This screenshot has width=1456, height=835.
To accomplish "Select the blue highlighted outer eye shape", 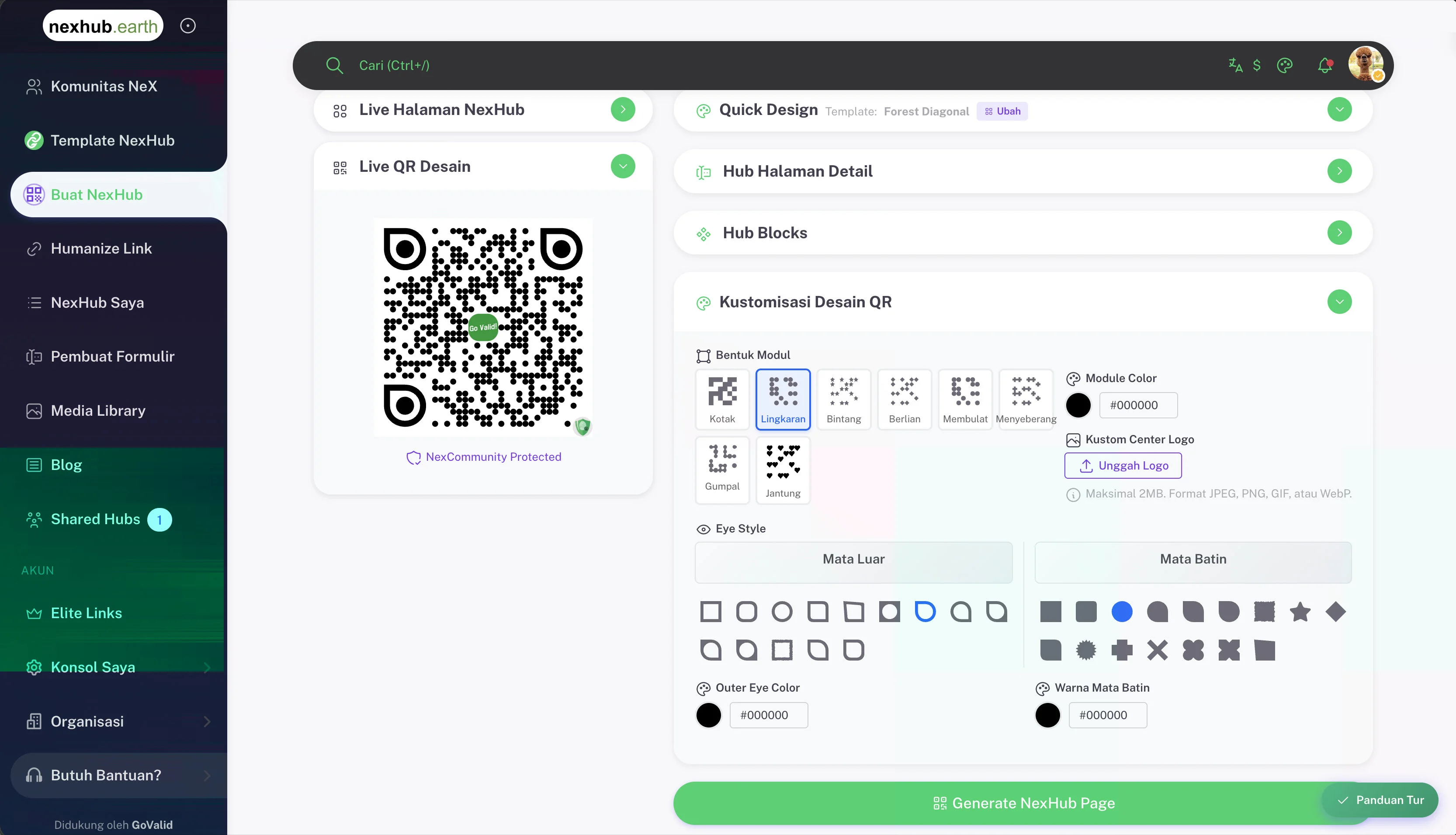I will [925, 611].
